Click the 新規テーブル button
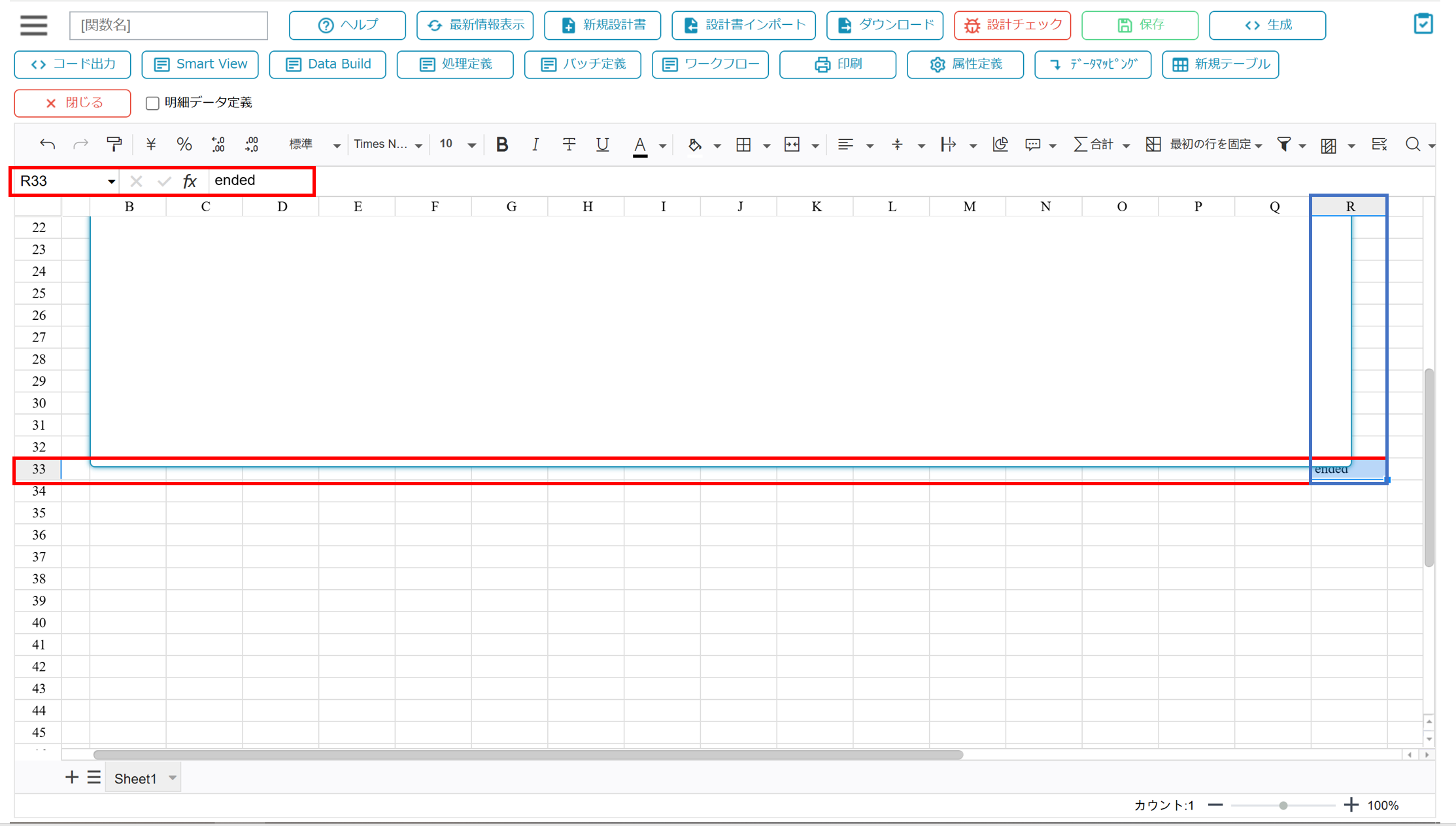 [1220, 64]
